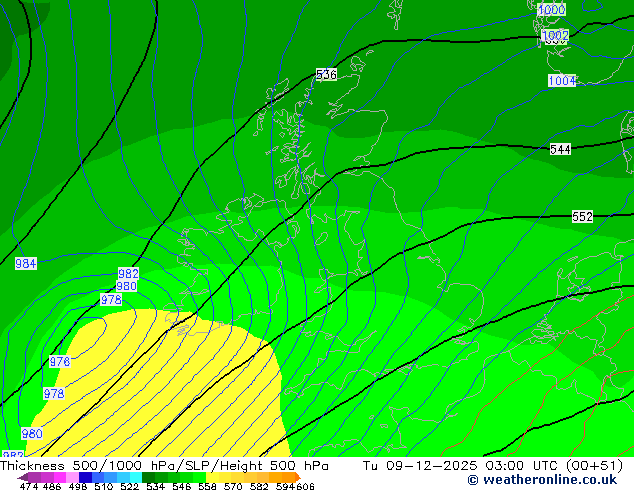Click the 558 legend scale value
Image resolution: width=634 pixels, height=490 pixels.
pos(207,486)
